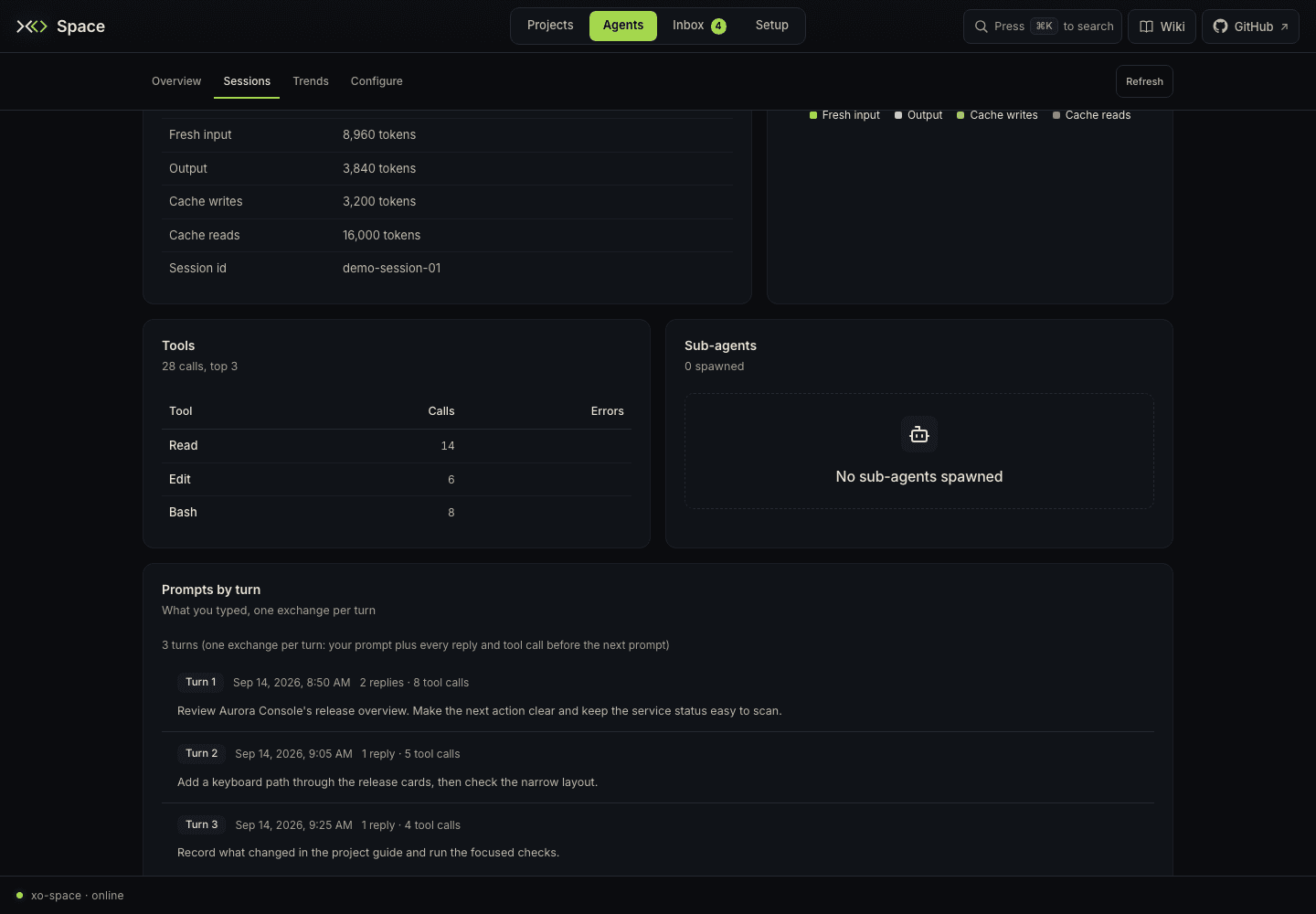
Task: Click the Refresh button
Action: [1144, 81]
